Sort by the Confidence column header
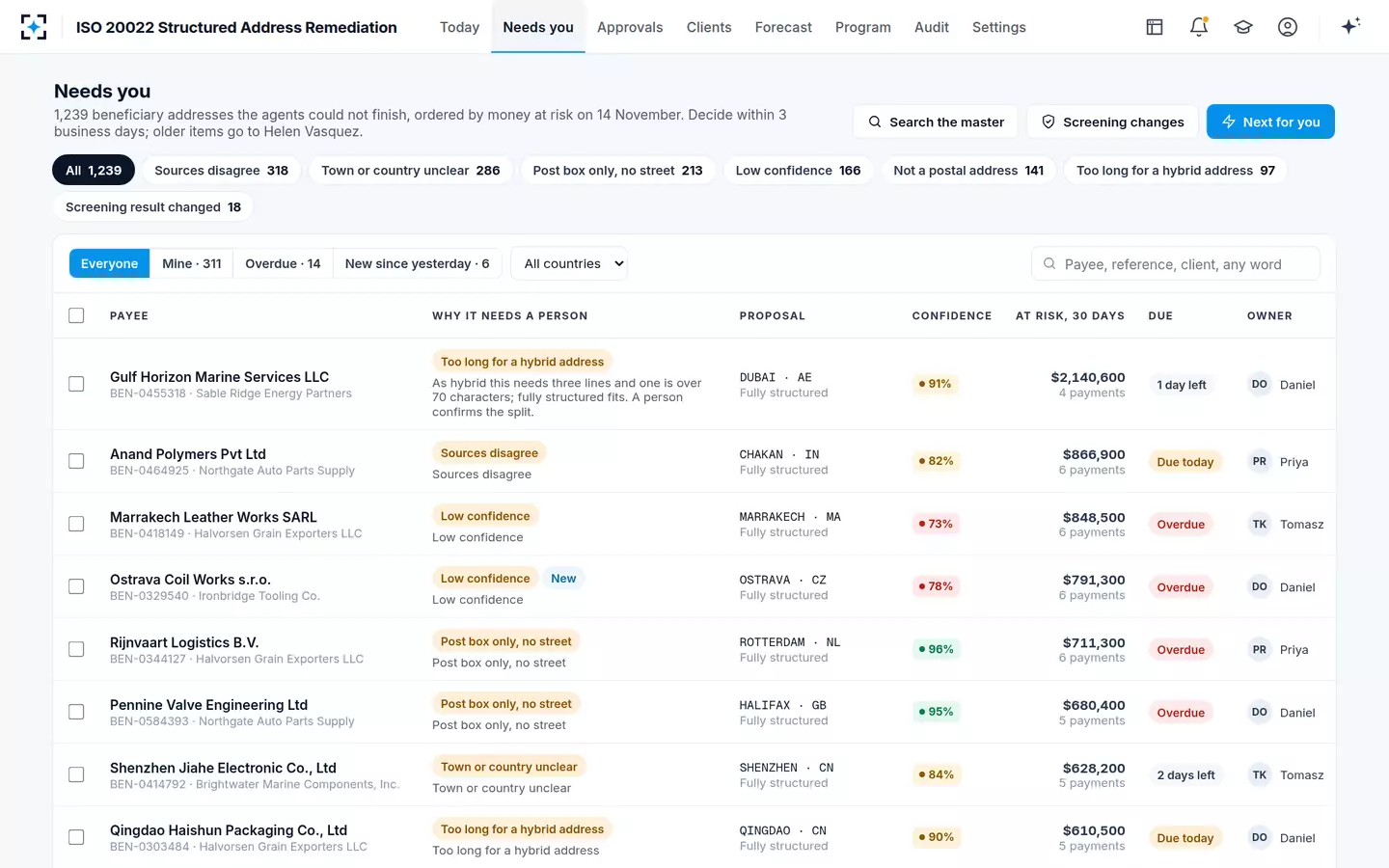Viewport: 1389px width, 868px height. [952, 315]
